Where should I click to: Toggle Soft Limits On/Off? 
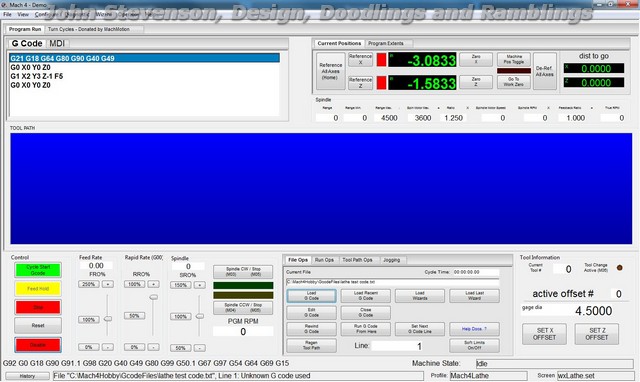pos(474,346)
